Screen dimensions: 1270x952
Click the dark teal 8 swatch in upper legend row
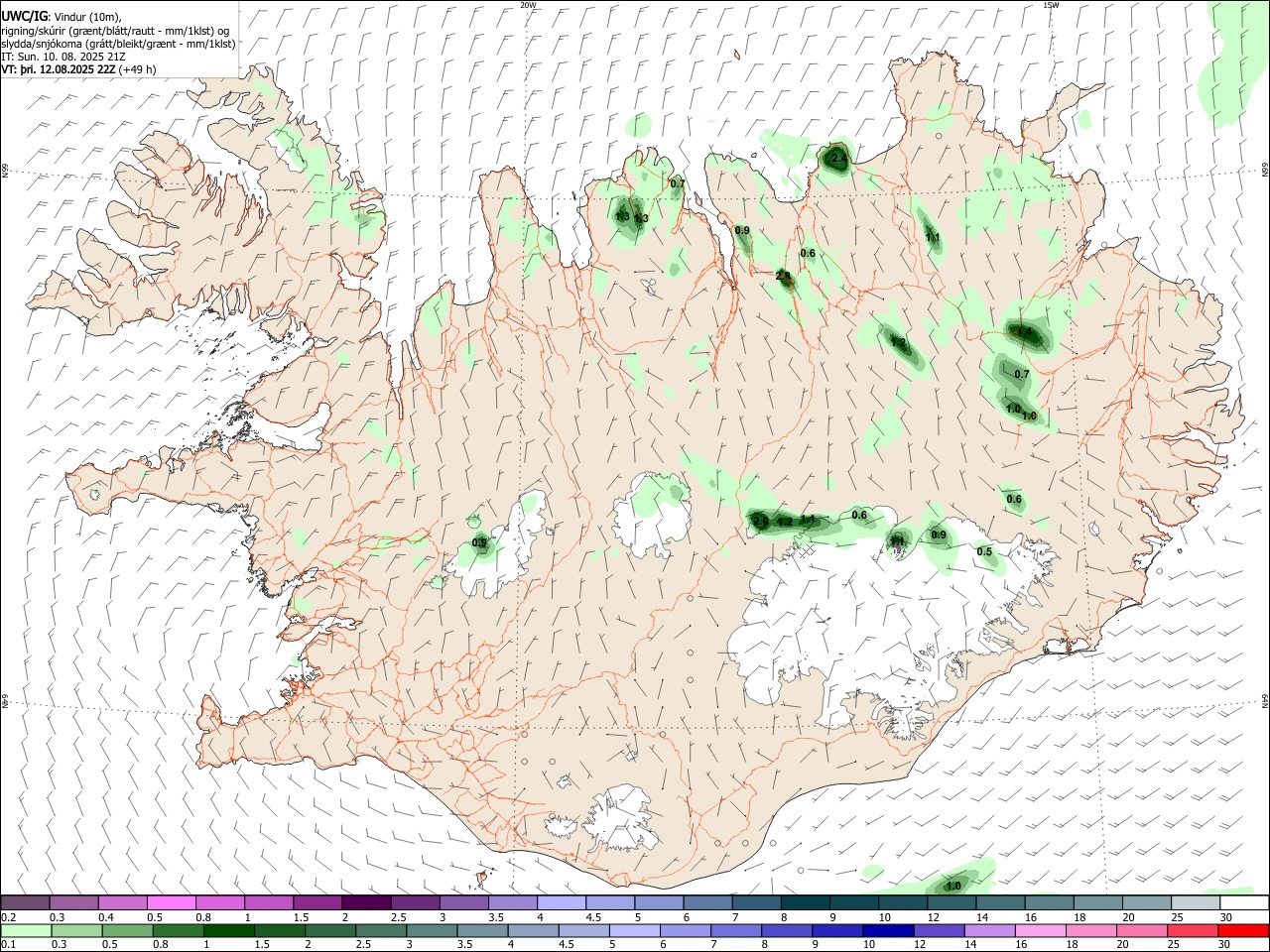pyautogui.click(x=806, y=903)
